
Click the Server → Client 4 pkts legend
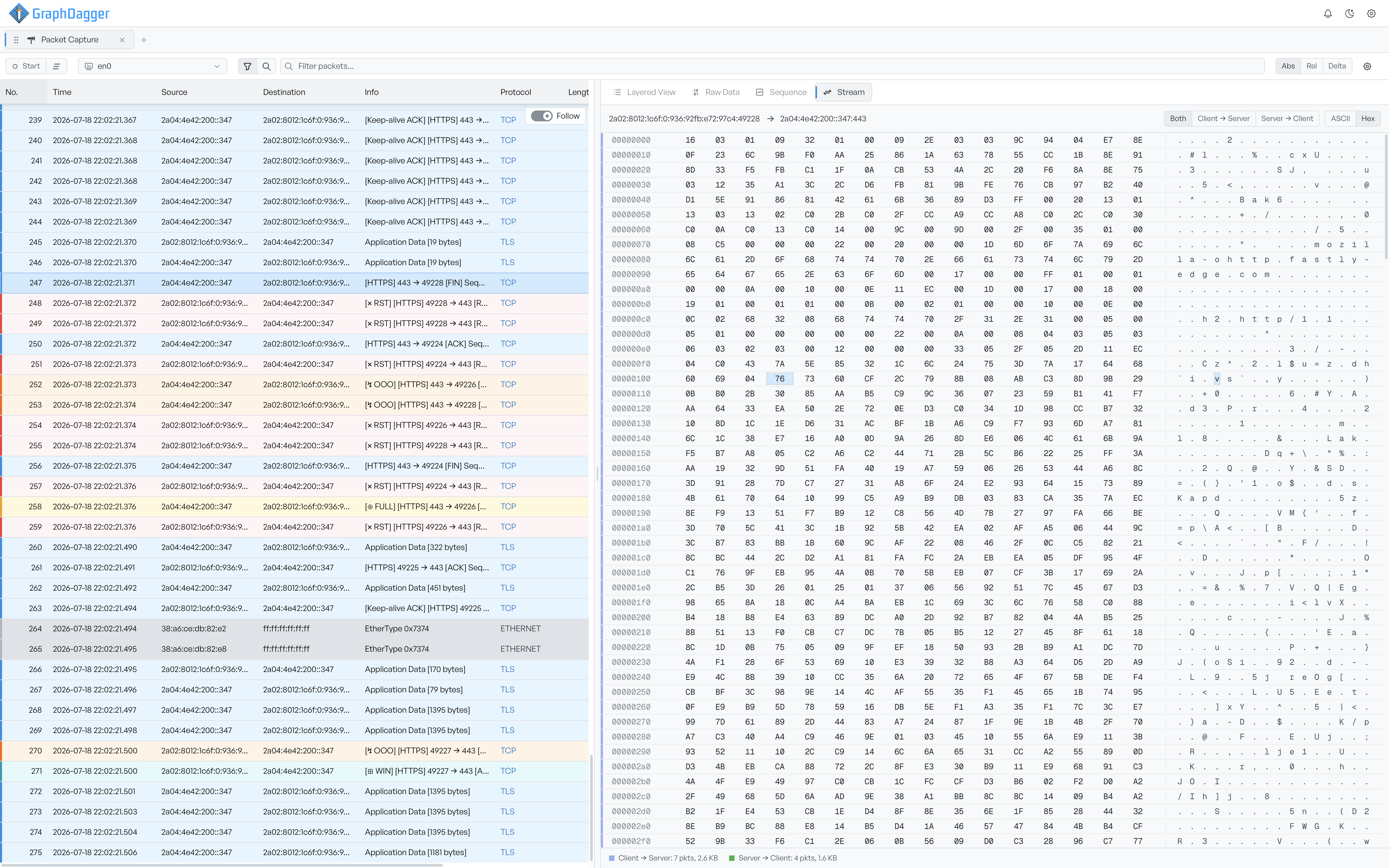click(x=782, y=858)
